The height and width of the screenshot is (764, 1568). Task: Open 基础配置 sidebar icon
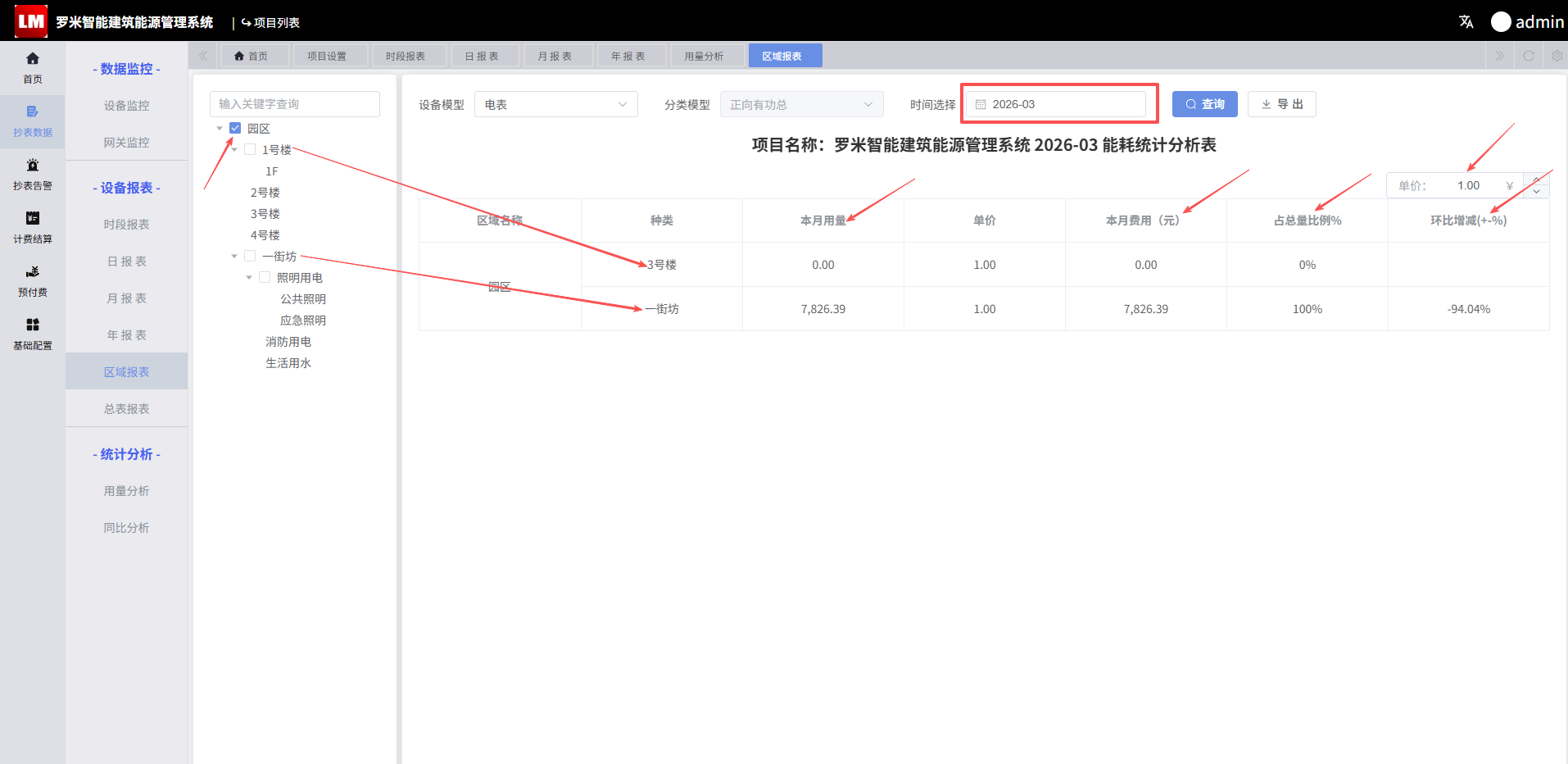pos(33,334)
